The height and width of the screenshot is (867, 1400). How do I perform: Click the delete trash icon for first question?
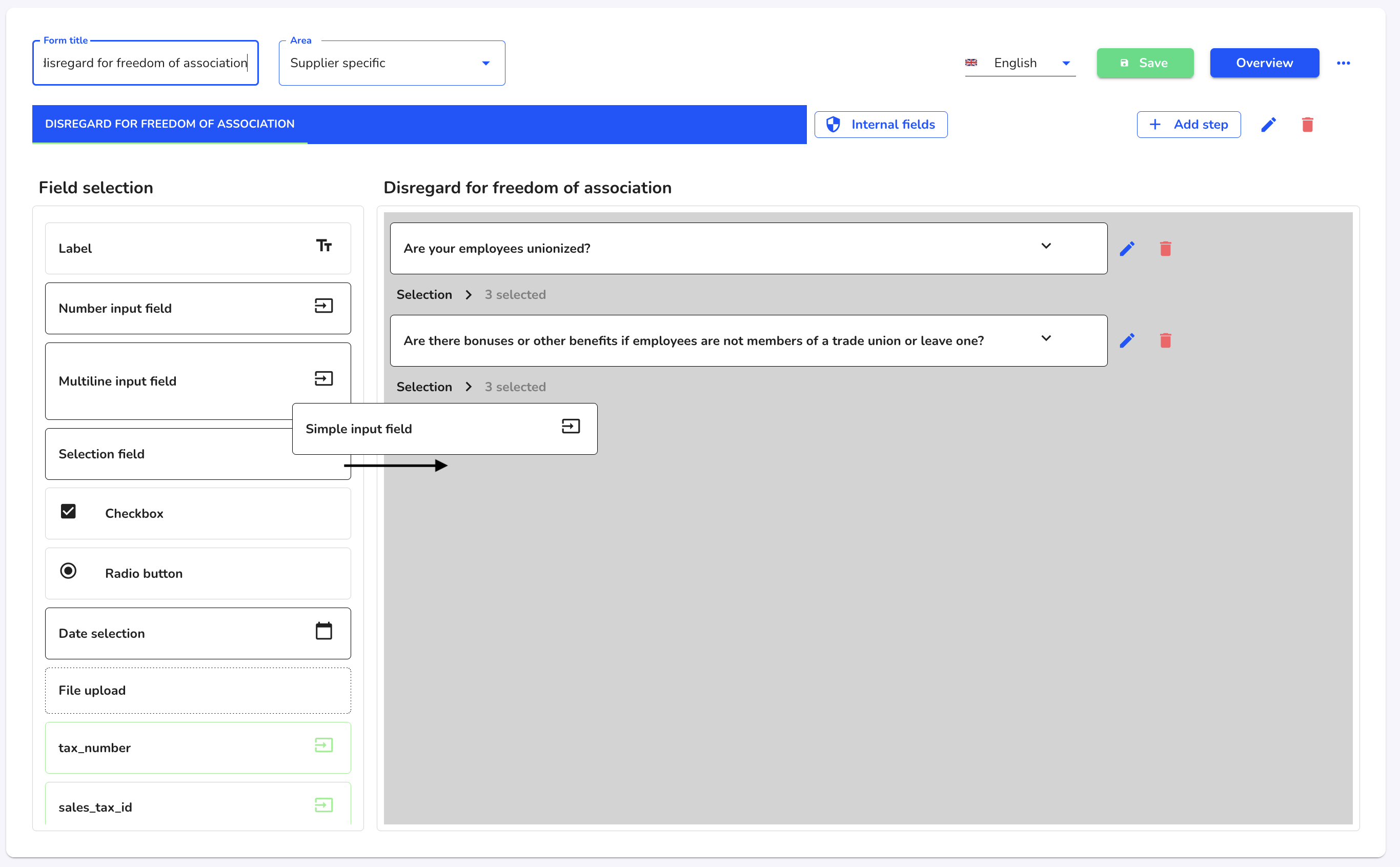pos(1165,248)
